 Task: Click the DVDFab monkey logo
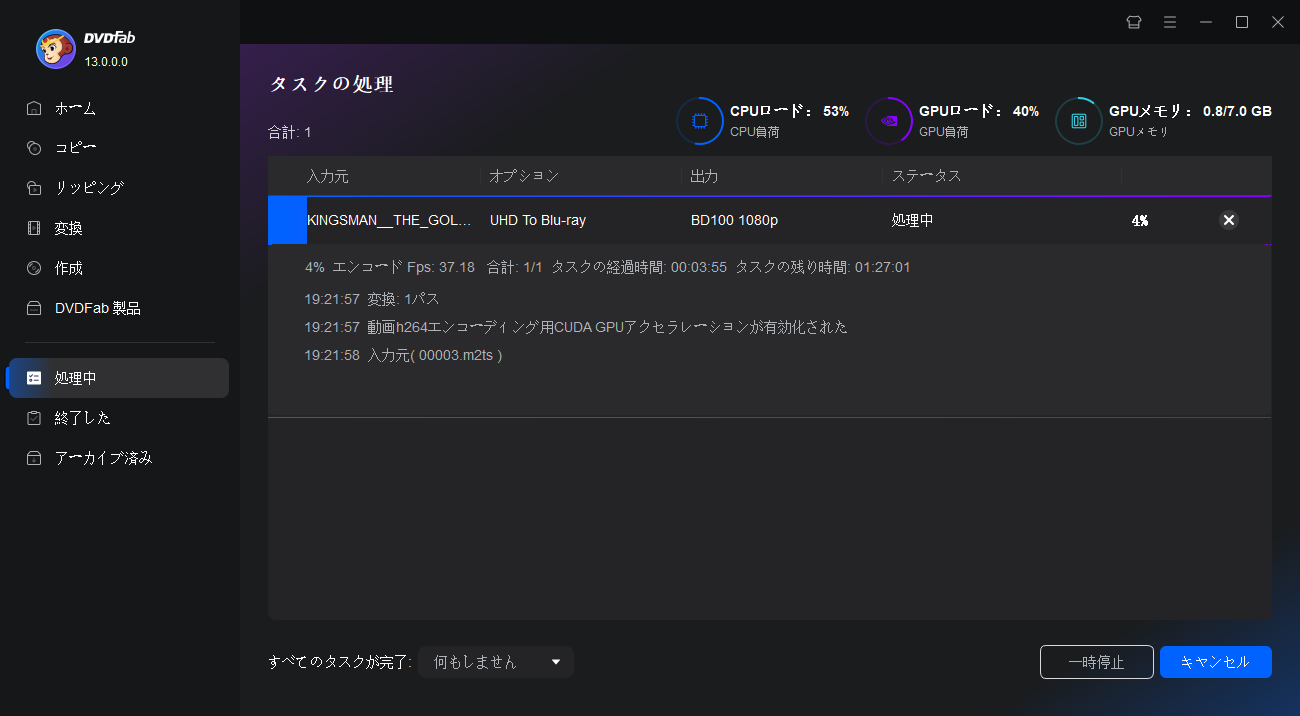click(55, 48)
